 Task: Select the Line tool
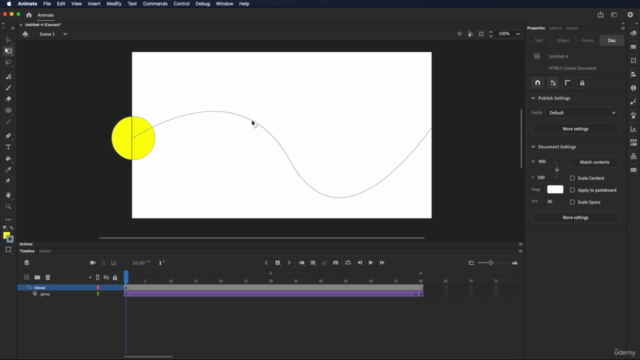tap(8, 122)
